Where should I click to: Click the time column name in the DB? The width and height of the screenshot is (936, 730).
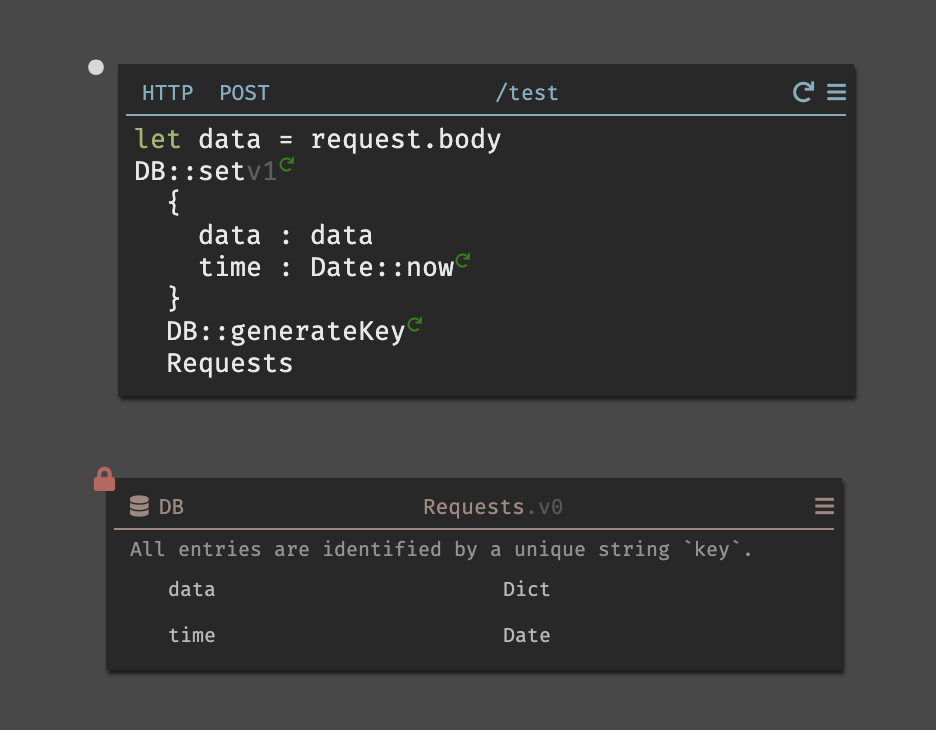click(x=191, y=635)
